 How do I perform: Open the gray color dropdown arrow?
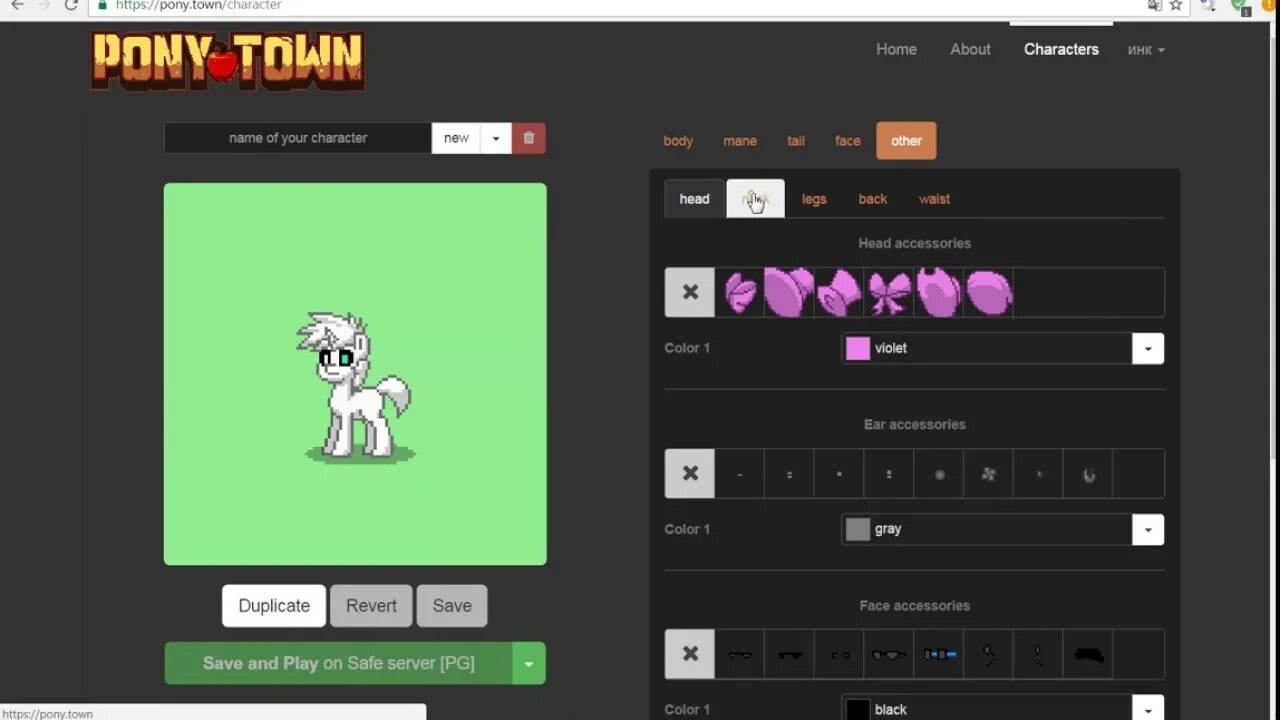[1148, 529]
